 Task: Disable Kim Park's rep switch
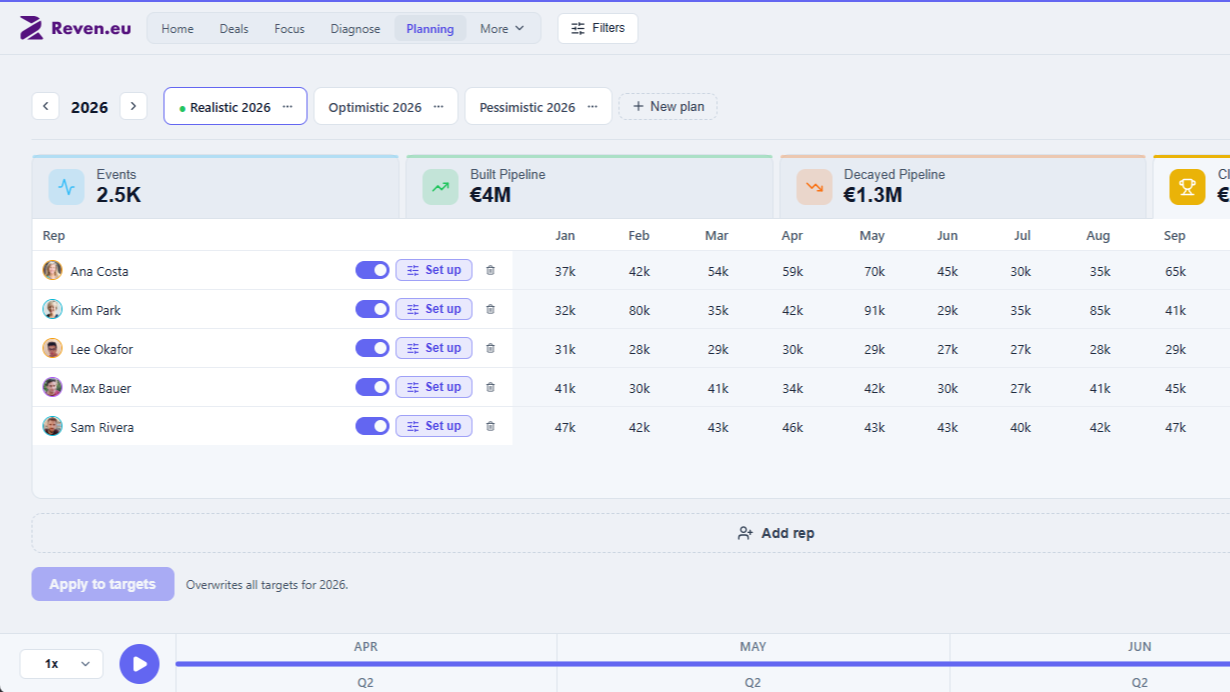(x=372, y=309)
